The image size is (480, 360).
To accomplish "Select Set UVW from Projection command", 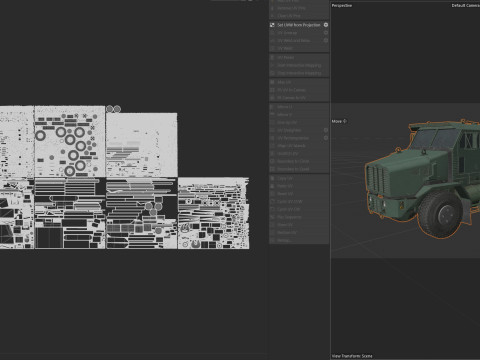I will pyautogui.click(x=299, y=25).
